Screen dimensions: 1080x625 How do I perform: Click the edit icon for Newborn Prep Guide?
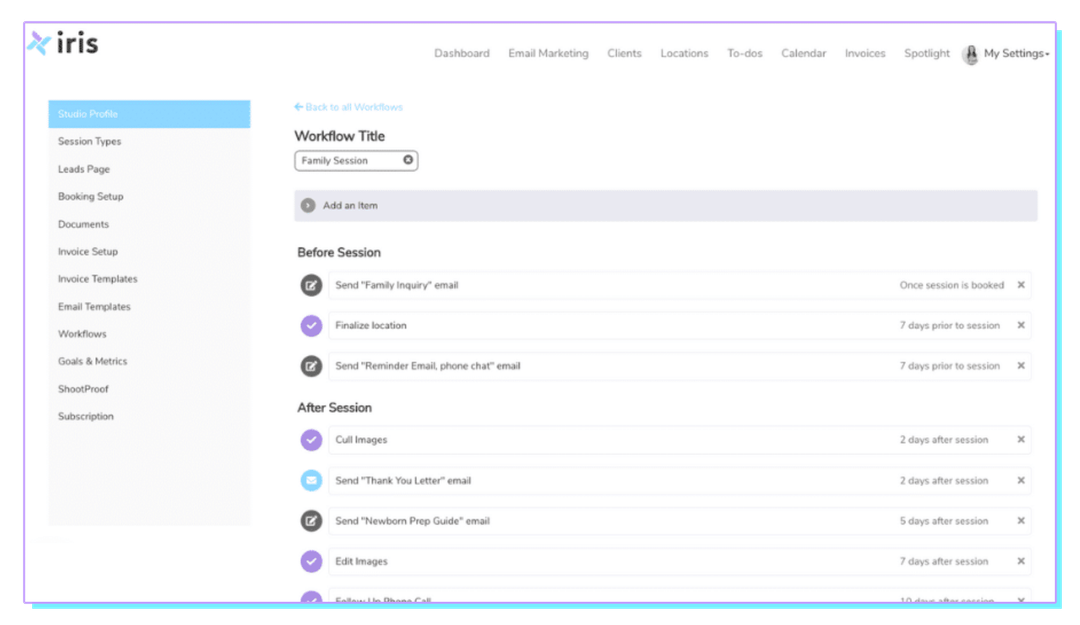point(311,521)
